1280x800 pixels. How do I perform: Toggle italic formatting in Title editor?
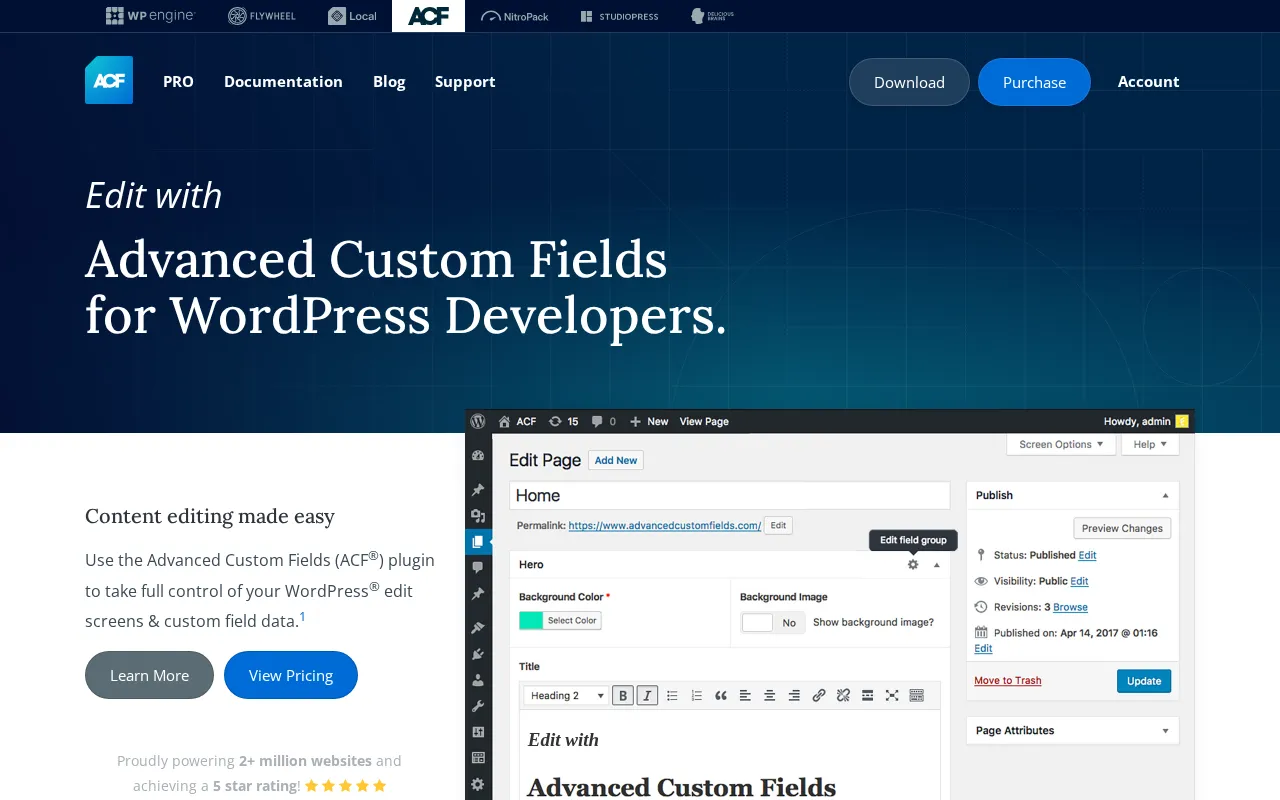point(647,695)
